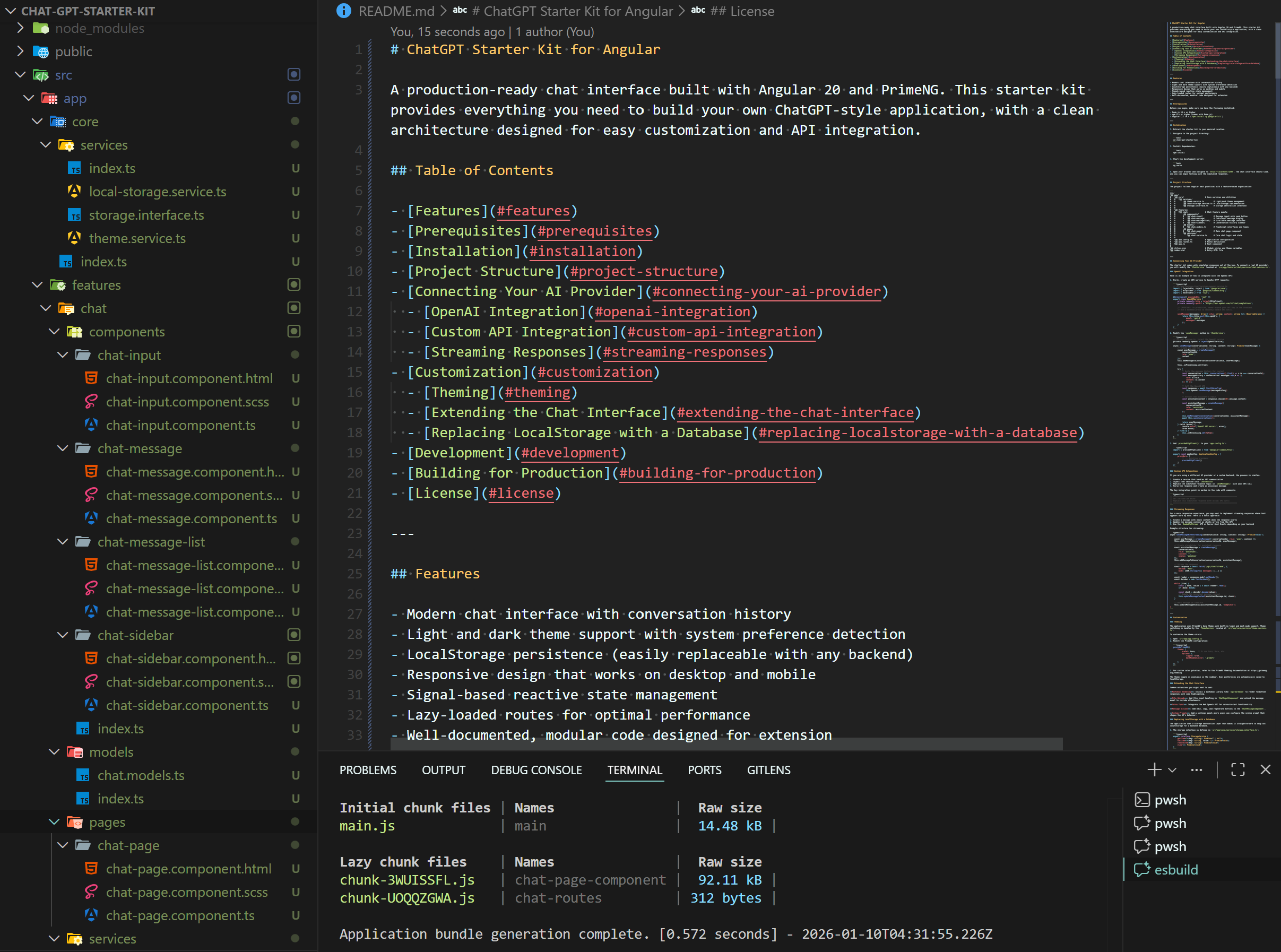1281x952 pixels.
Task: Close the terminal panel
Action: click(x=1266, y=769)
